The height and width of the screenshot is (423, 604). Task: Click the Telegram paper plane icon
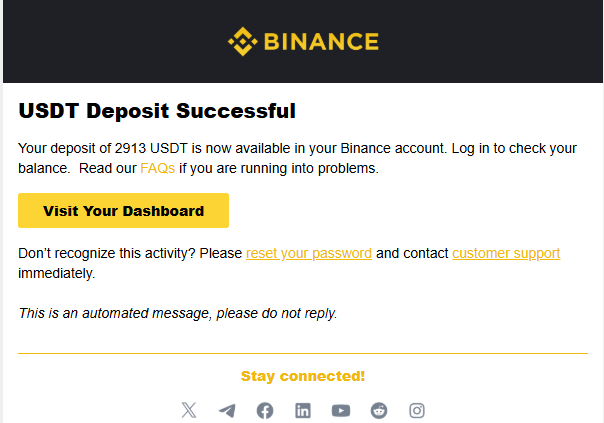[x=227, y=410]
